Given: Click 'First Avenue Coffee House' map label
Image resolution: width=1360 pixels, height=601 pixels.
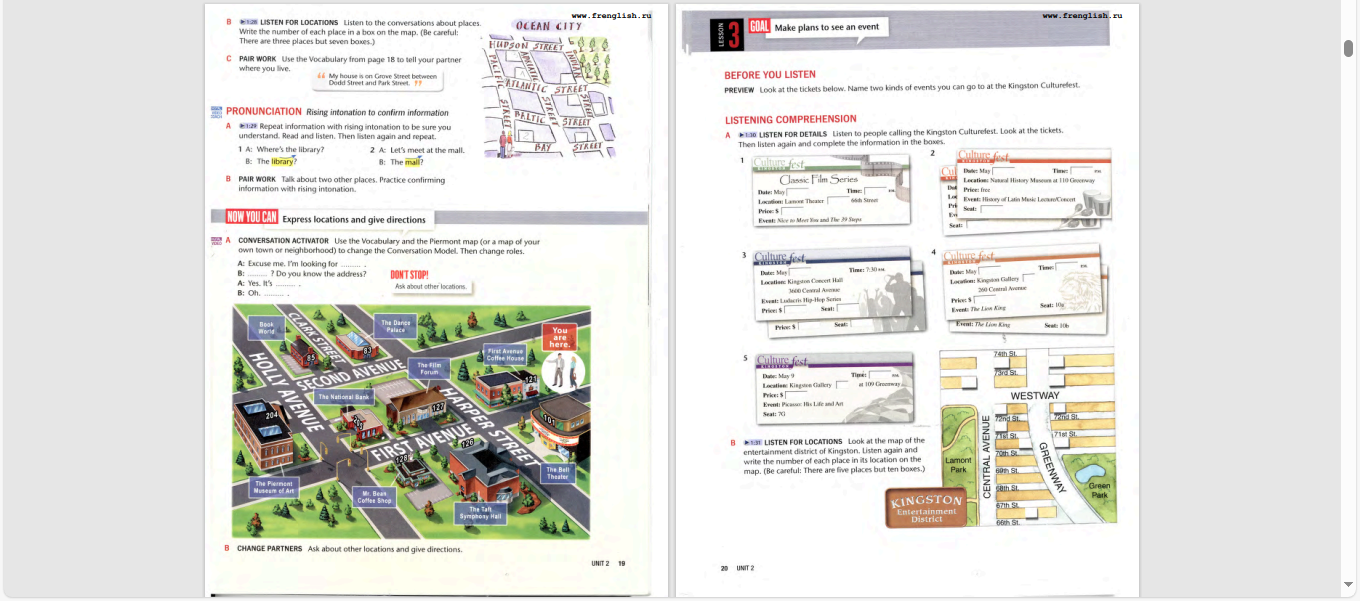Looking at the screenshot, I should [506, 355].
